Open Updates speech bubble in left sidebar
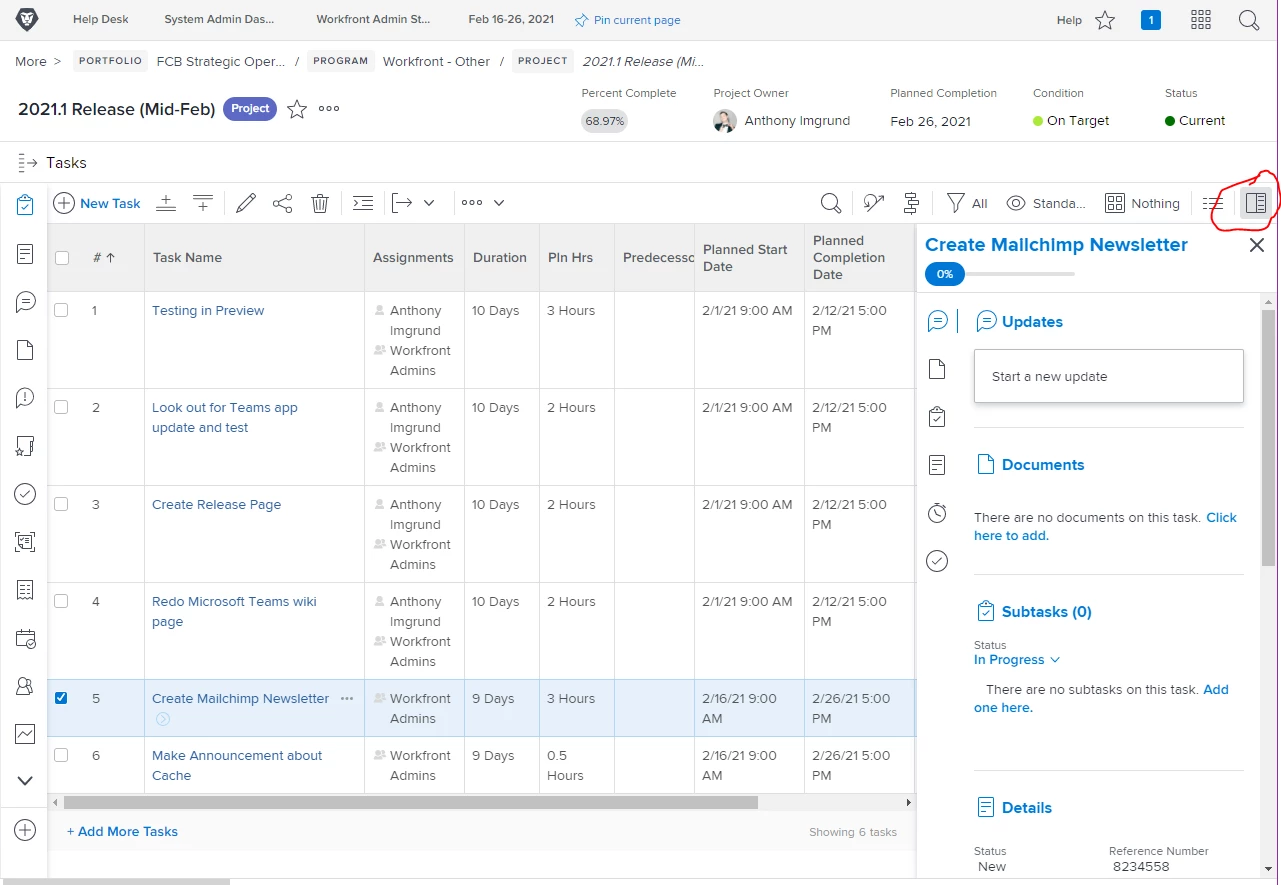 click(26, 302)
